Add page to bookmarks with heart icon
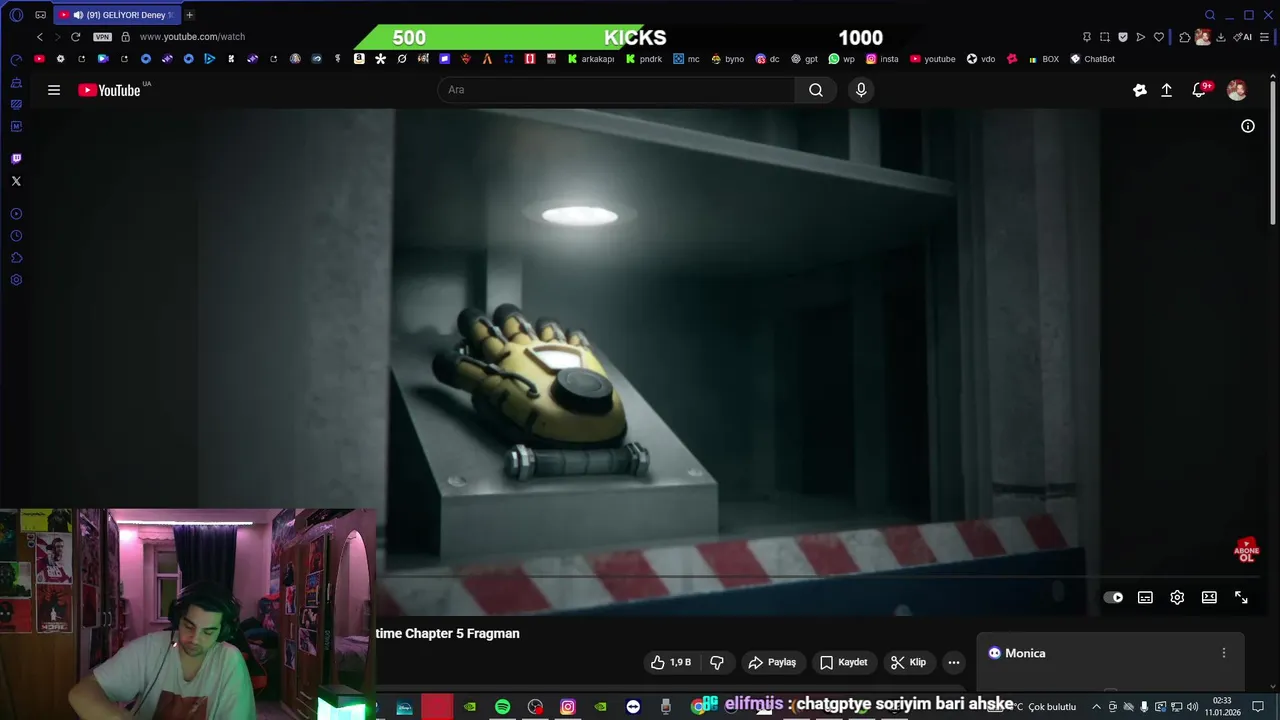Screen dimensions: 1280x720 pos(1159,37)
